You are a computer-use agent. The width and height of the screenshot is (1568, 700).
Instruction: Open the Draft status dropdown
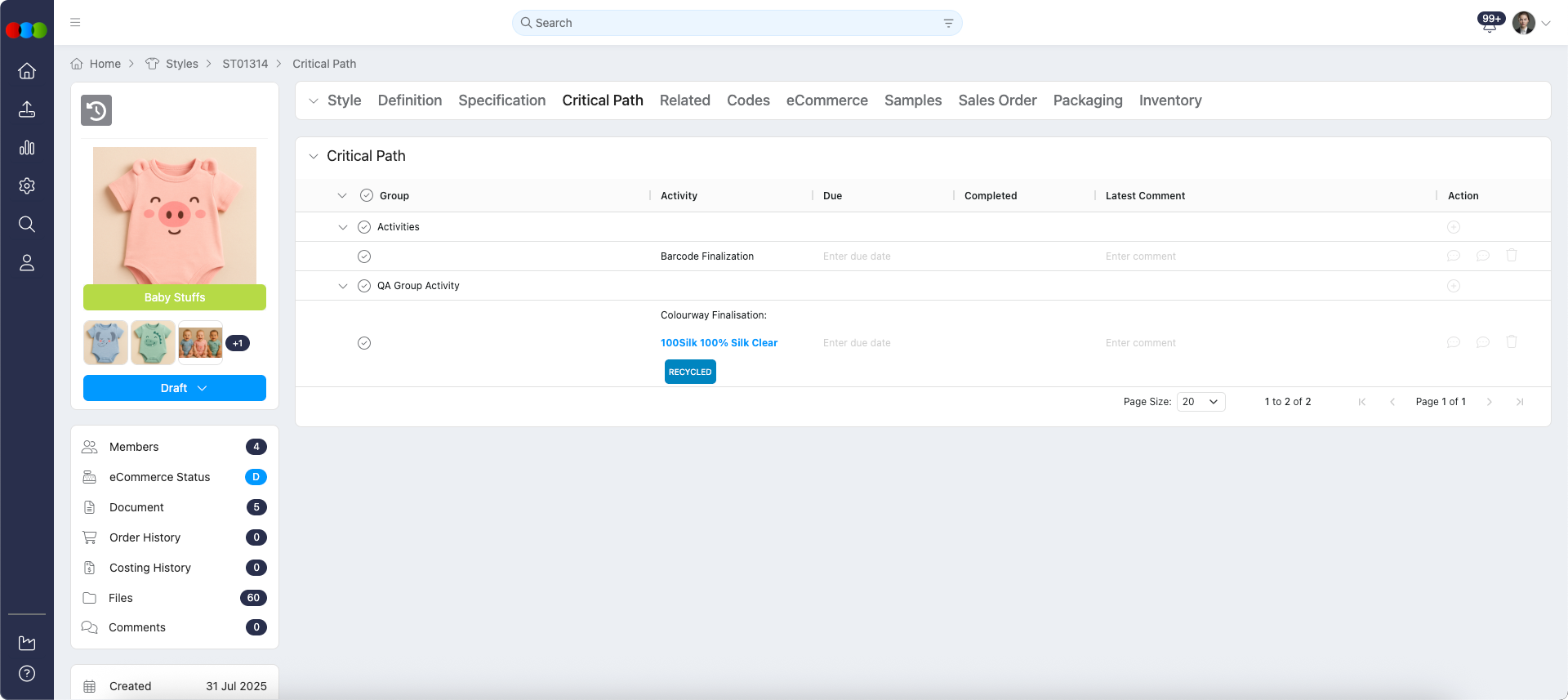(175, 388)
